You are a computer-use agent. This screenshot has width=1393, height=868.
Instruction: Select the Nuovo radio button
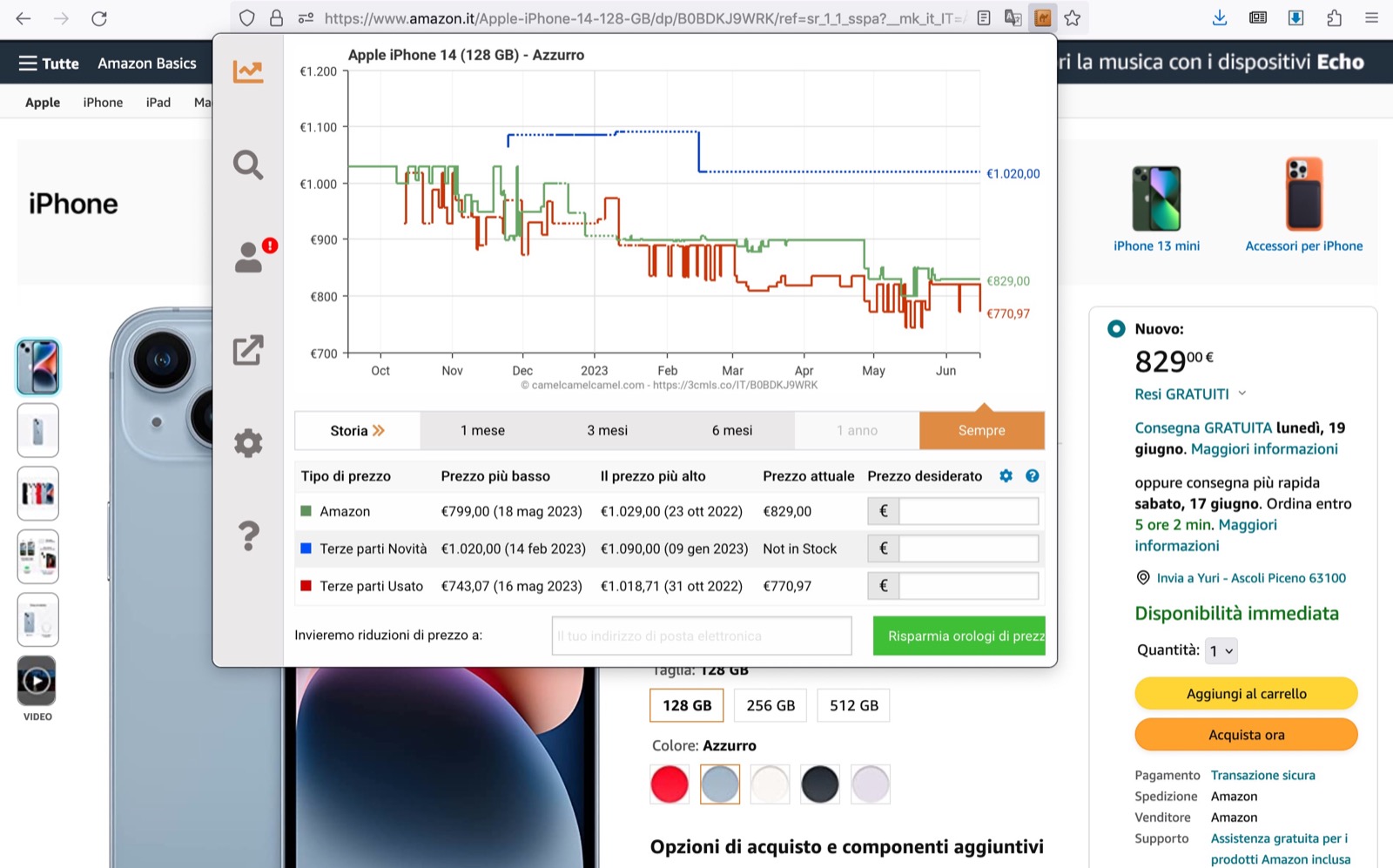tap(1116, 329)
